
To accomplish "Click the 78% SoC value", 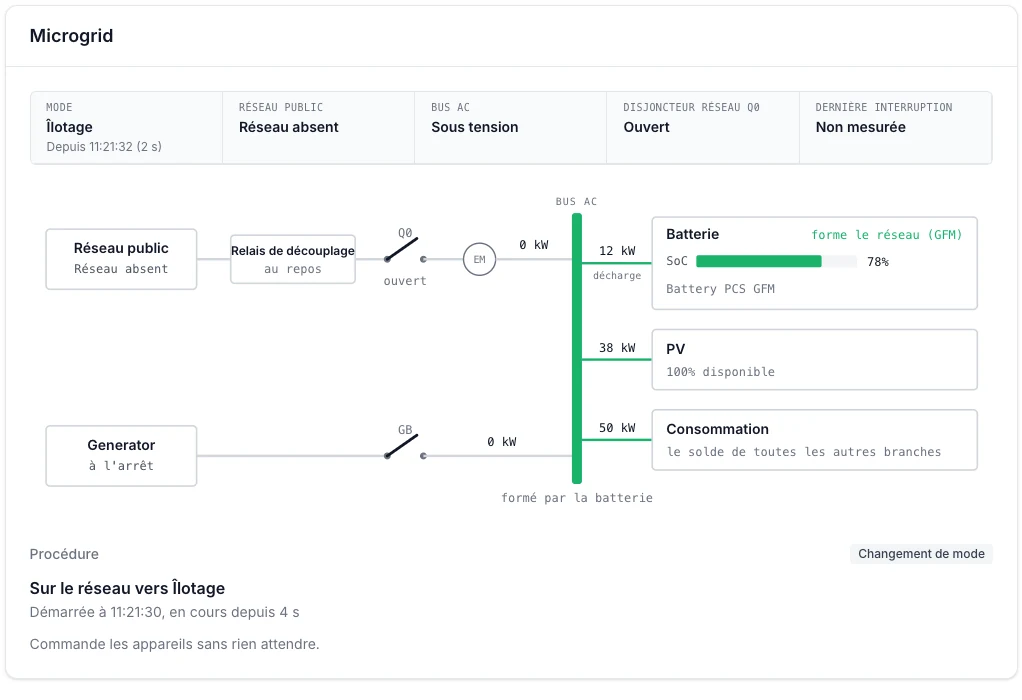I will 878,262.
